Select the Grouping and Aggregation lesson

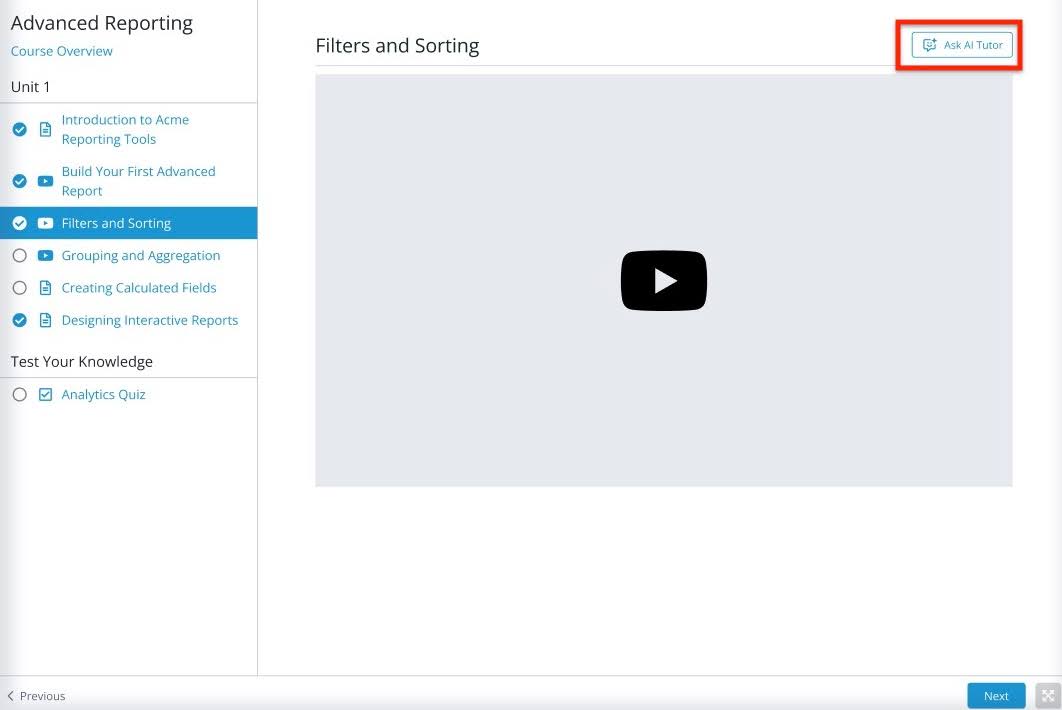click(141, 256)
